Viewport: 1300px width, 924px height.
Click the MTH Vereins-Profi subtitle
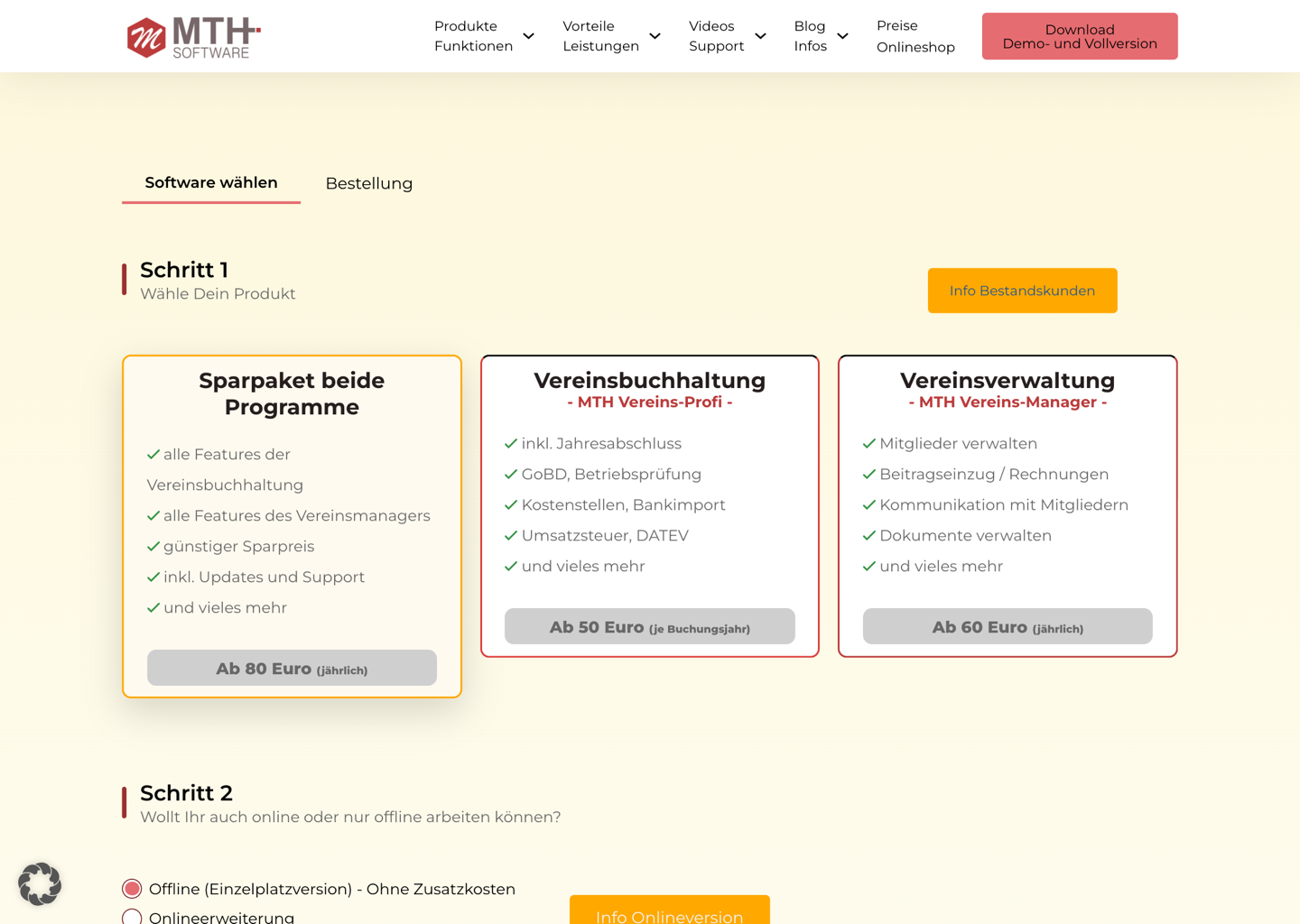(x=650, y=402)
